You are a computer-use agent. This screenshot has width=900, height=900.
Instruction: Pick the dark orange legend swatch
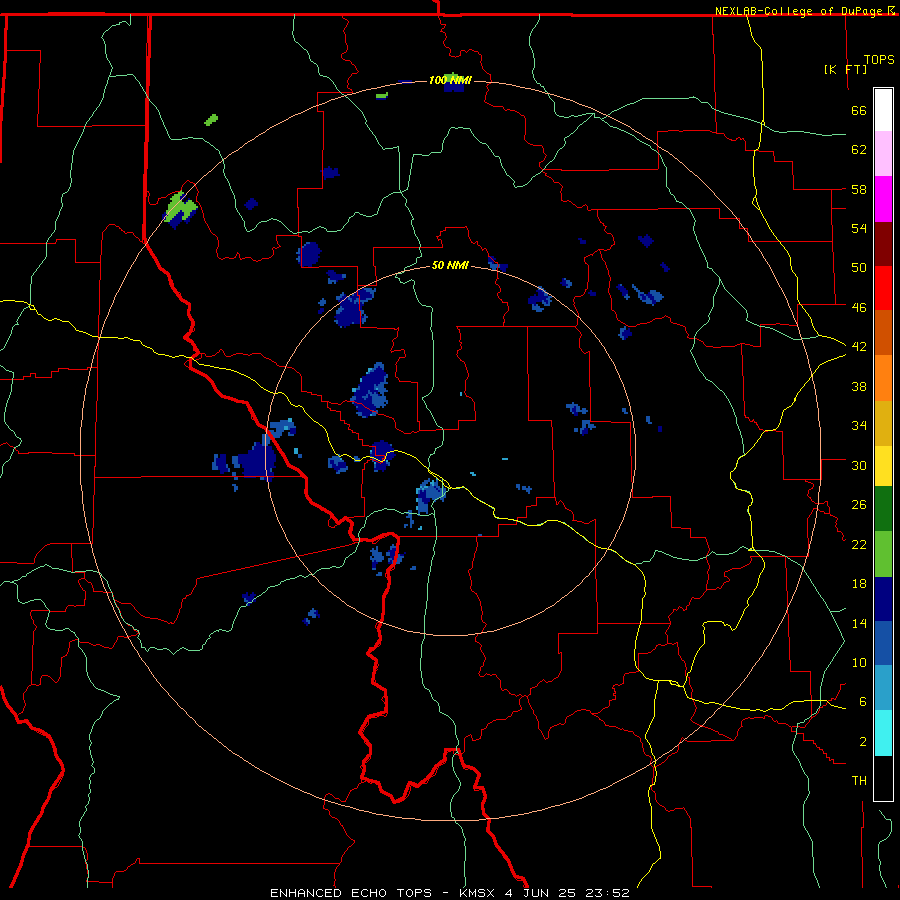[x=883, y=332]
